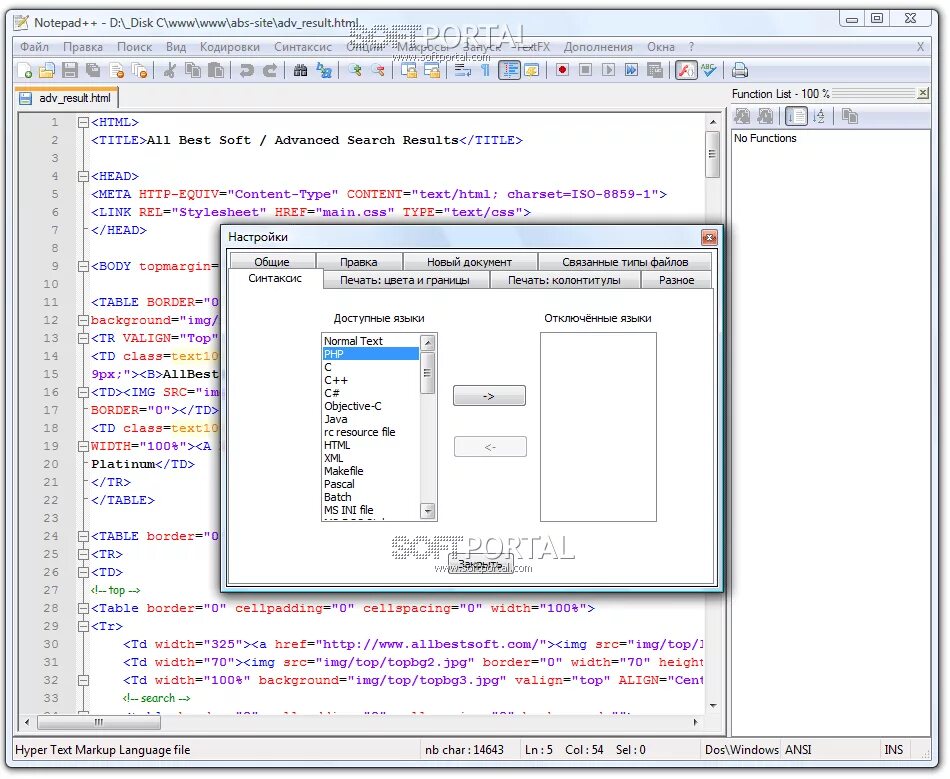Run macro multiple times icon
This screenshot has height=779, width=950.
coord(631,70)
